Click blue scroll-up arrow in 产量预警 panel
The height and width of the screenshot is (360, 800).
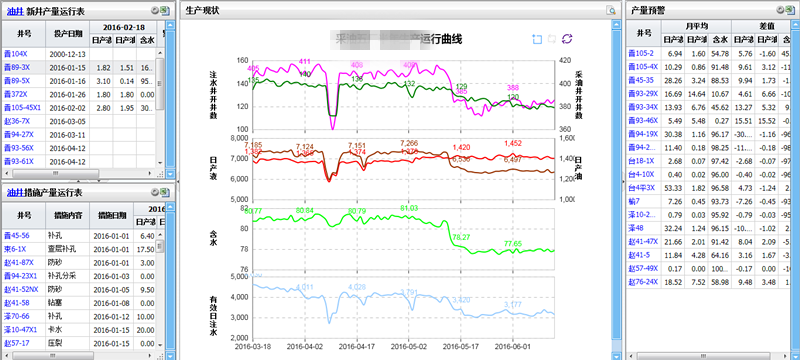795,24
